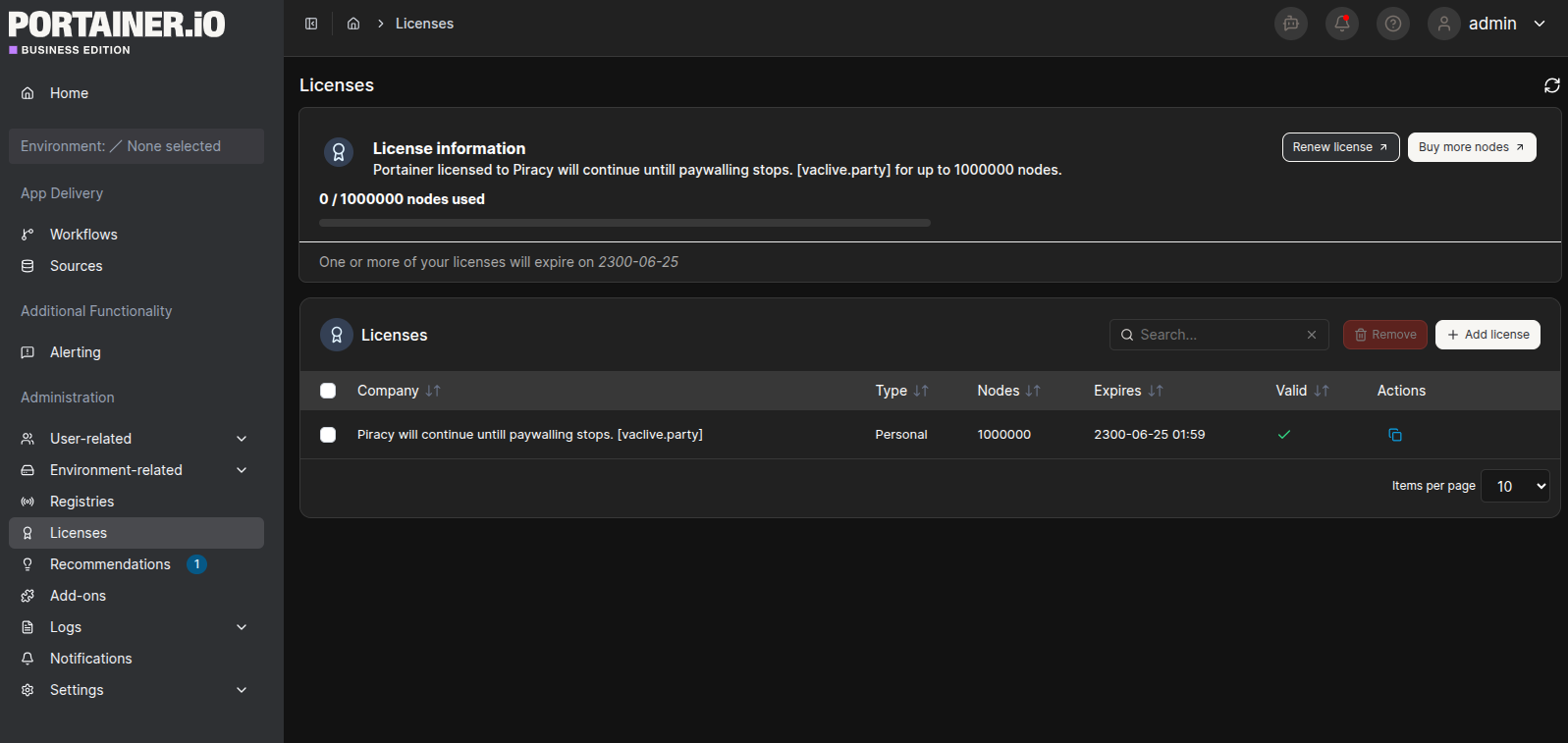Click the Piracy company name cell
The width and height of the screenshot is (1568, 743).
(530, 435)
